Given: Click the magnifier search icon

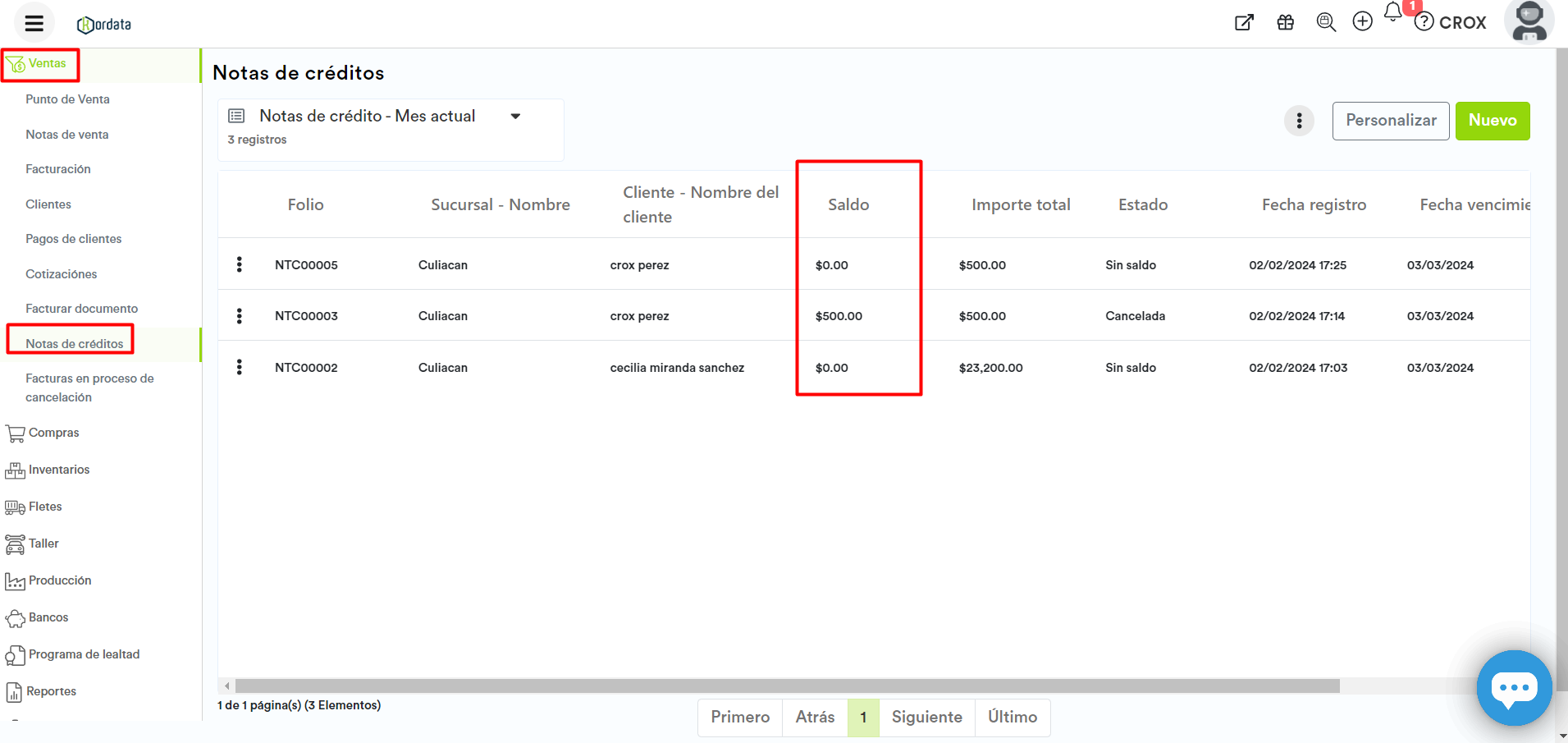Looking at the screenshot, I should pyautogui.click(x=1325, y=22).
